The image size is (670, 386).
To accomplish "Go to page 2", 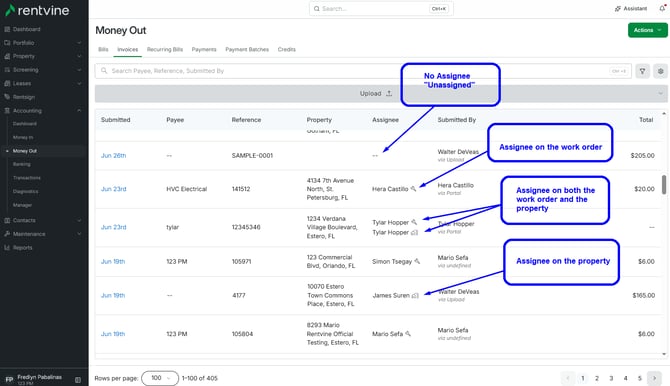I will click(x=597, y=378).
